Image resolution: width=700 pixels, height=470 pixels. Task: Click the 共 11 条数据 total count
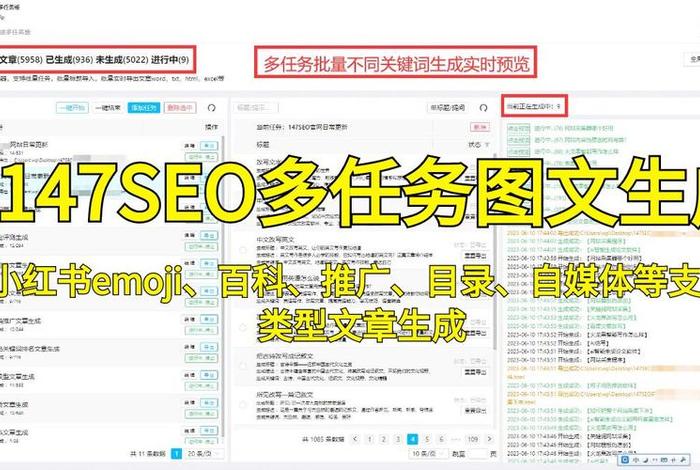(147, 453)
